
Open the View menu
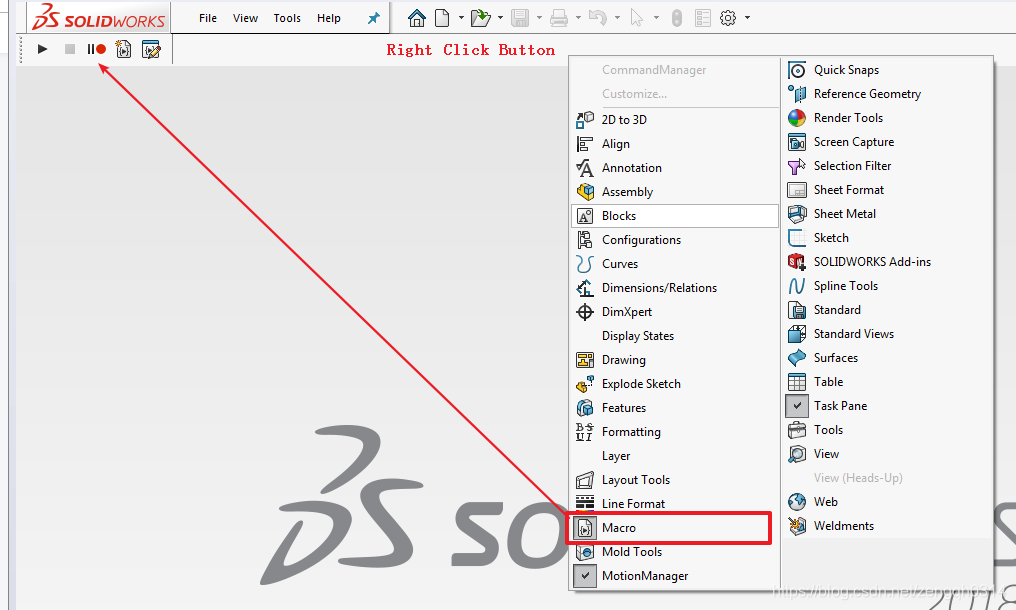[246, 18]
